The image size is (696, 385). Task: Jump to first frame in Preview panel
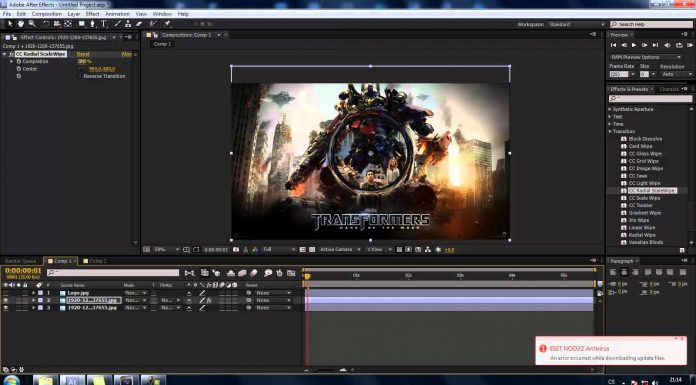613,45
